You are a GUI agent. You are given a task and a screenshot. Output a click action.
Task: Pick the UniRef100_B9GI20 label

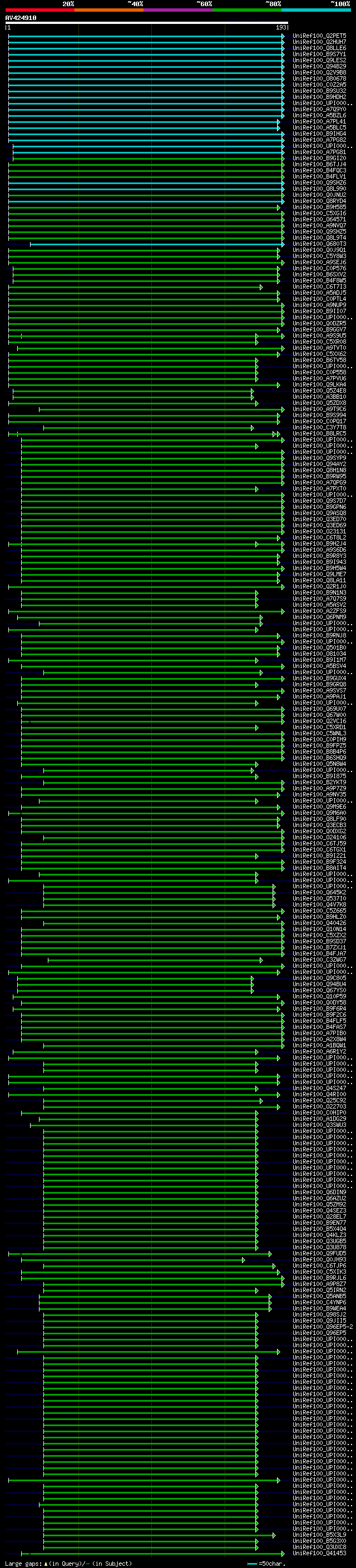click(319, 159)
